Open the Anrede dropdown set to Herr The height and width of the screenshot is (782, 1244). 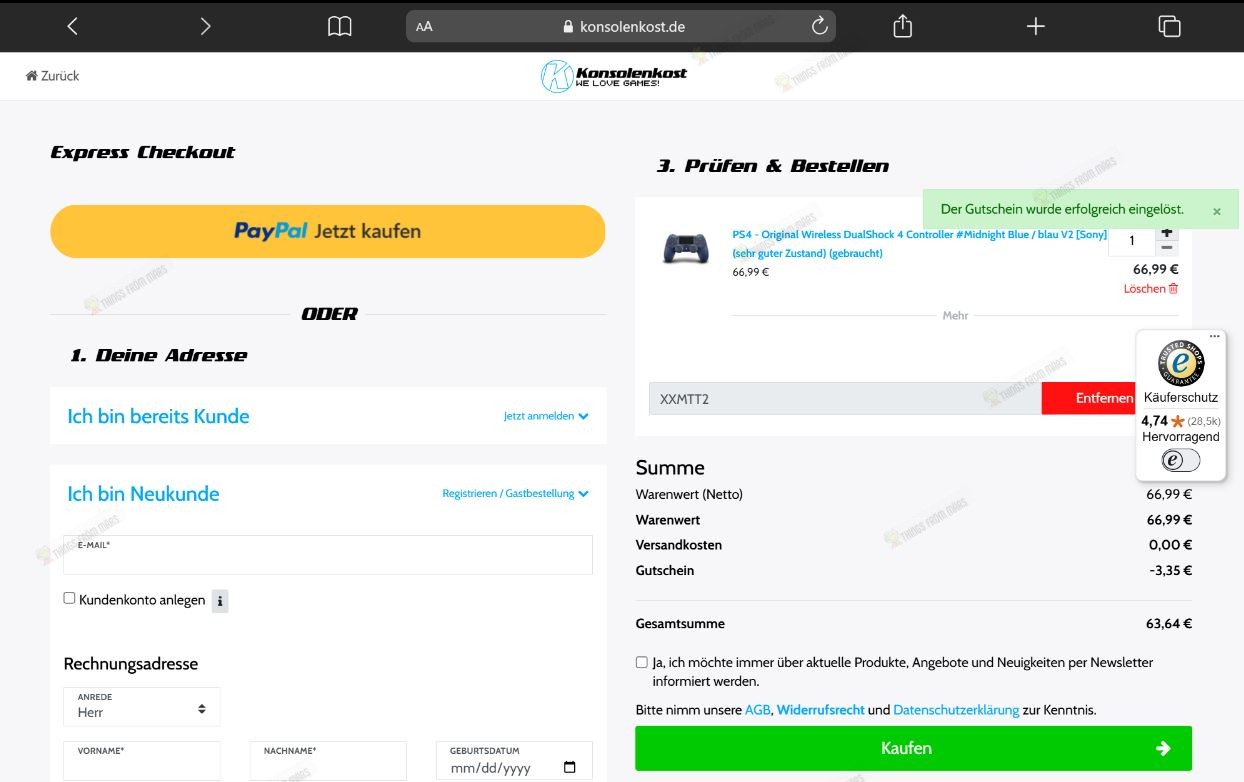pos(142,706)
